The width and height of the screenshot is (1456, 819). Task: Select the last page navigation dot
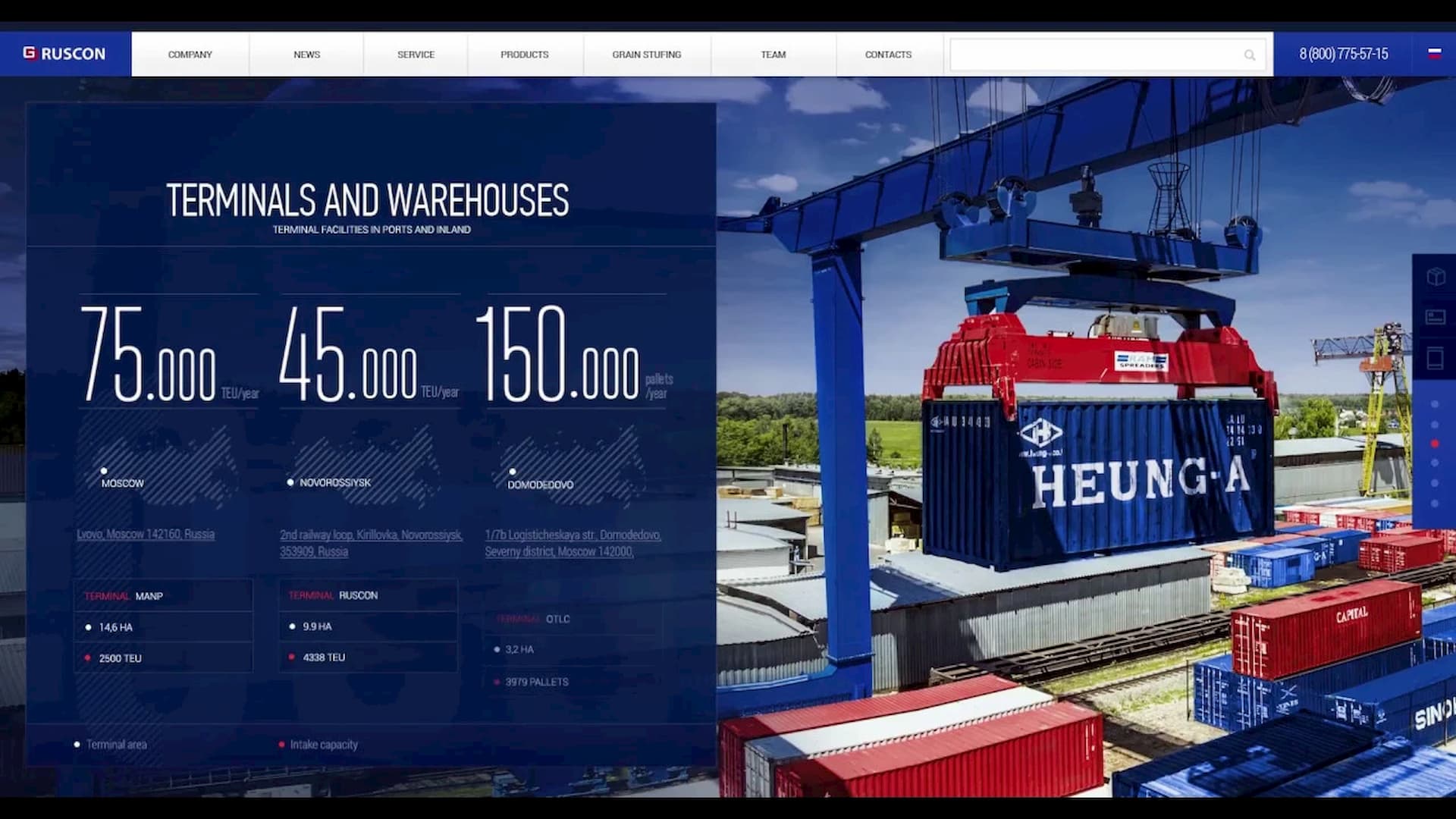point(1434,503)
